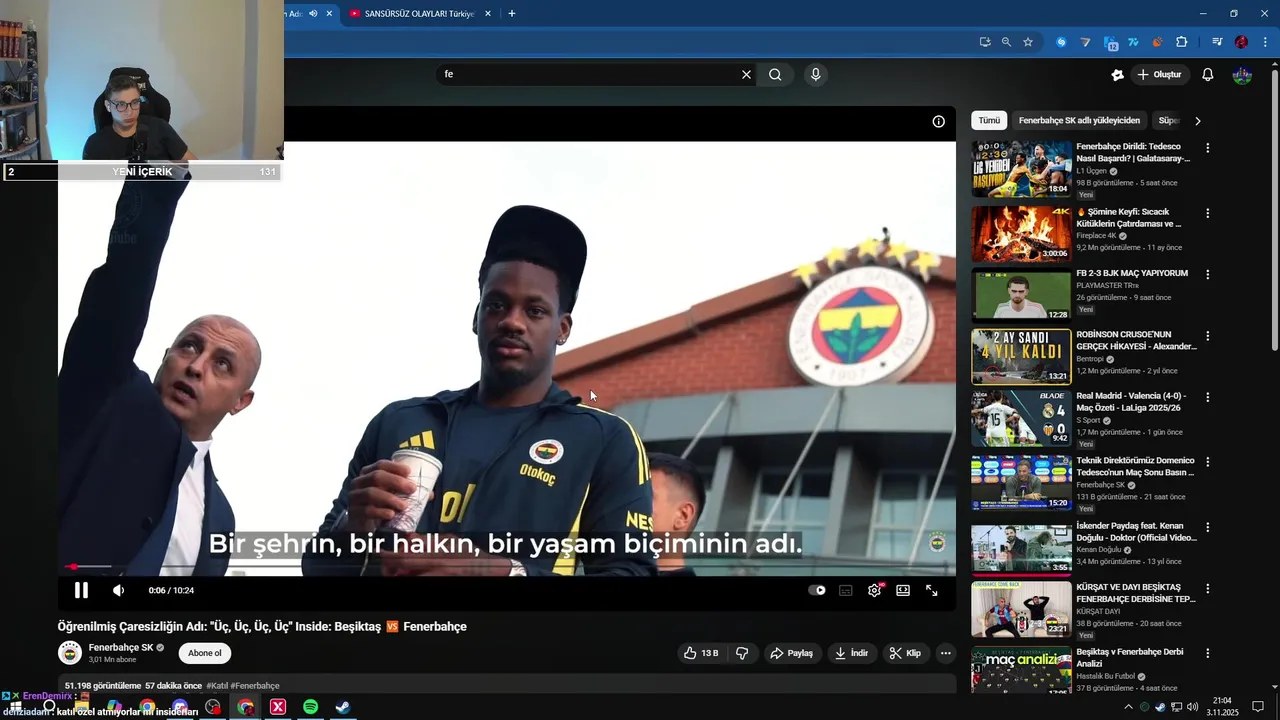
Task: Open the FB 2-3 BJK MAÇ YAPIYORUM title
Action: [1132, 273]
